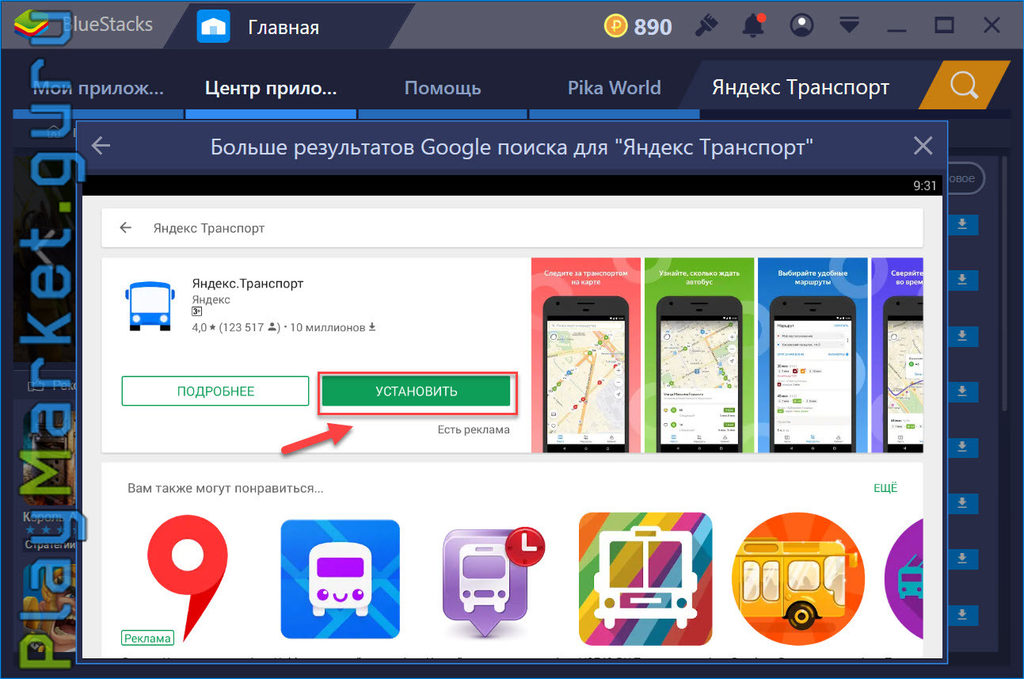Click the Есть реклама note
Image resolution: width=1024 pixels, height=679 pixels.
tap(473, 430)
